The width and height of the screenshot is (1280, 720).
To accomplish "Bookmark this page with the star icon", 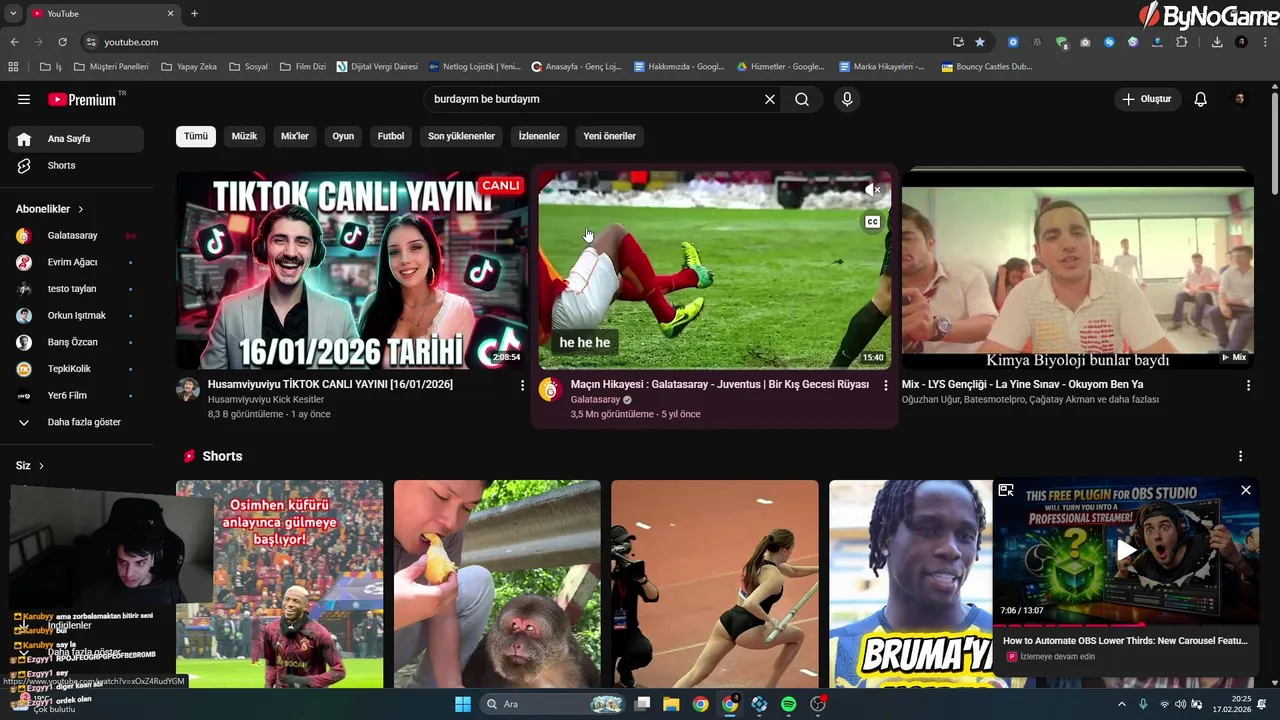I will pos(980,42).
